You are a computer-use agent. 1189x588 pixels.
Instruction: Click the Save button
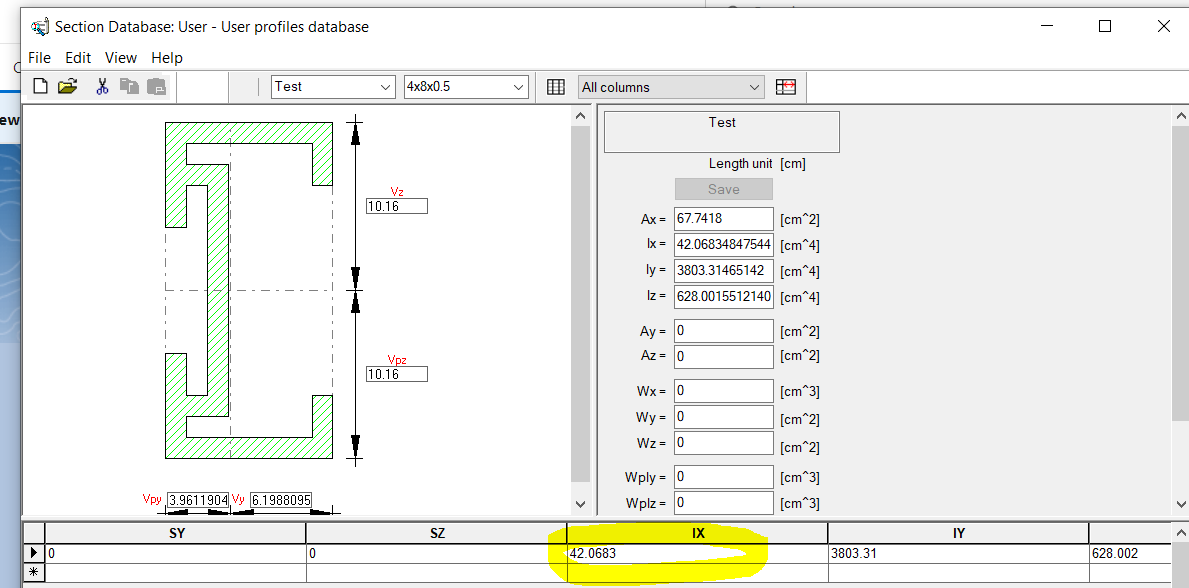[x=723, y=189]
